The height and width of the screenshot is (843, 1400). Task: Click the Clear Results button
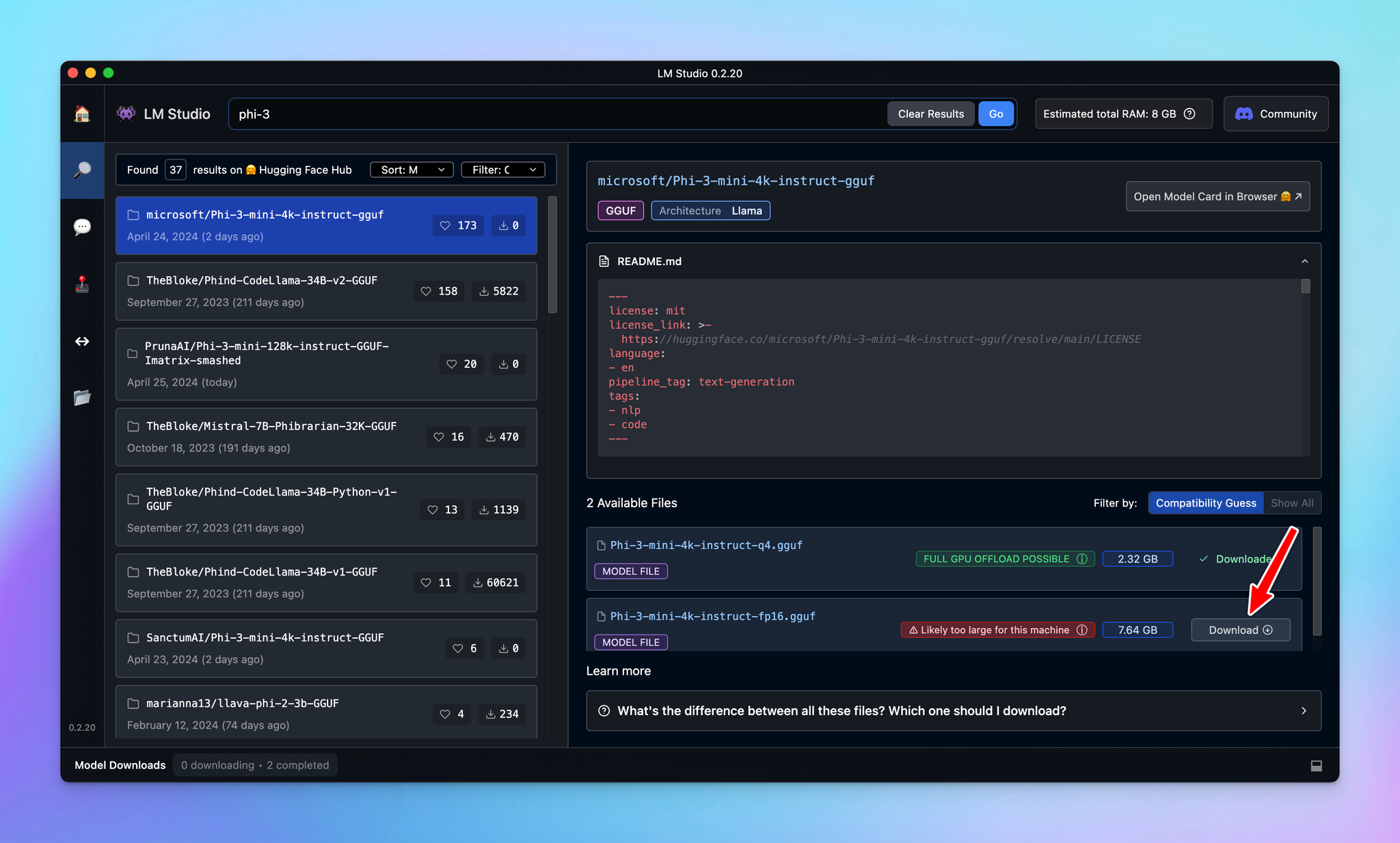pos(930,113)
